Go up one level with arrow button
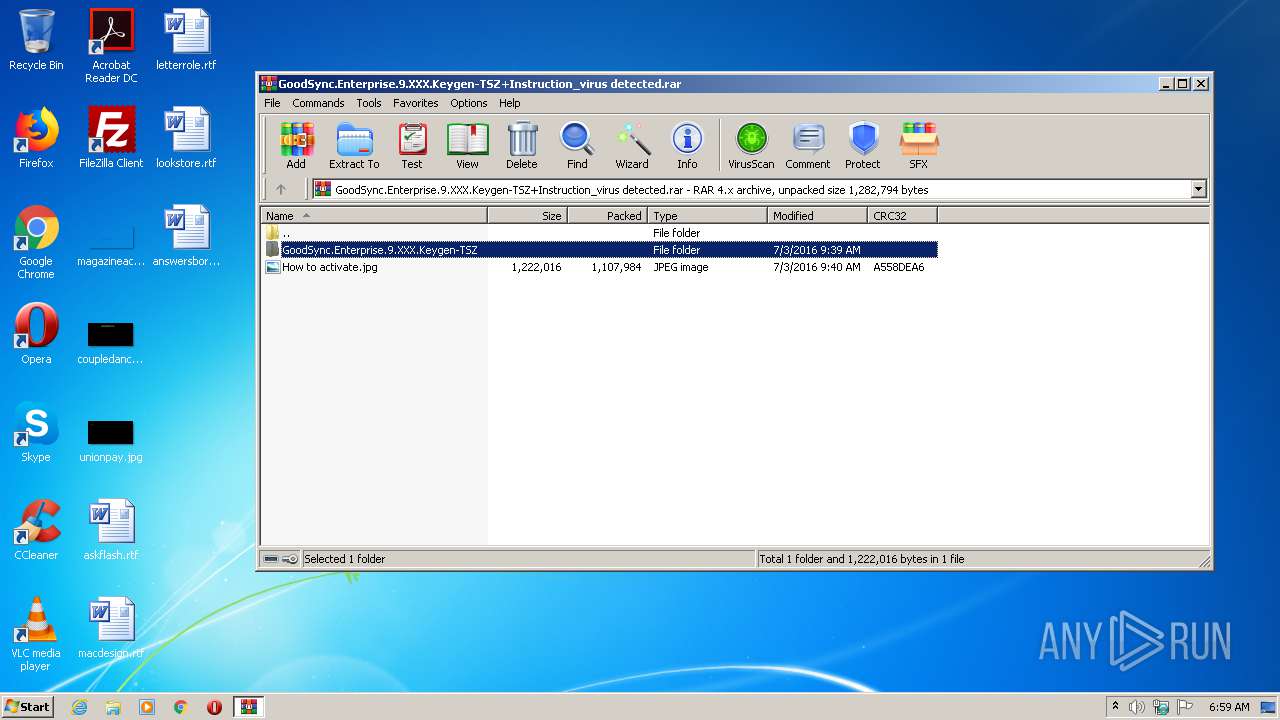The width and height of the screenshot is (1280, 720). coord(281,189)
